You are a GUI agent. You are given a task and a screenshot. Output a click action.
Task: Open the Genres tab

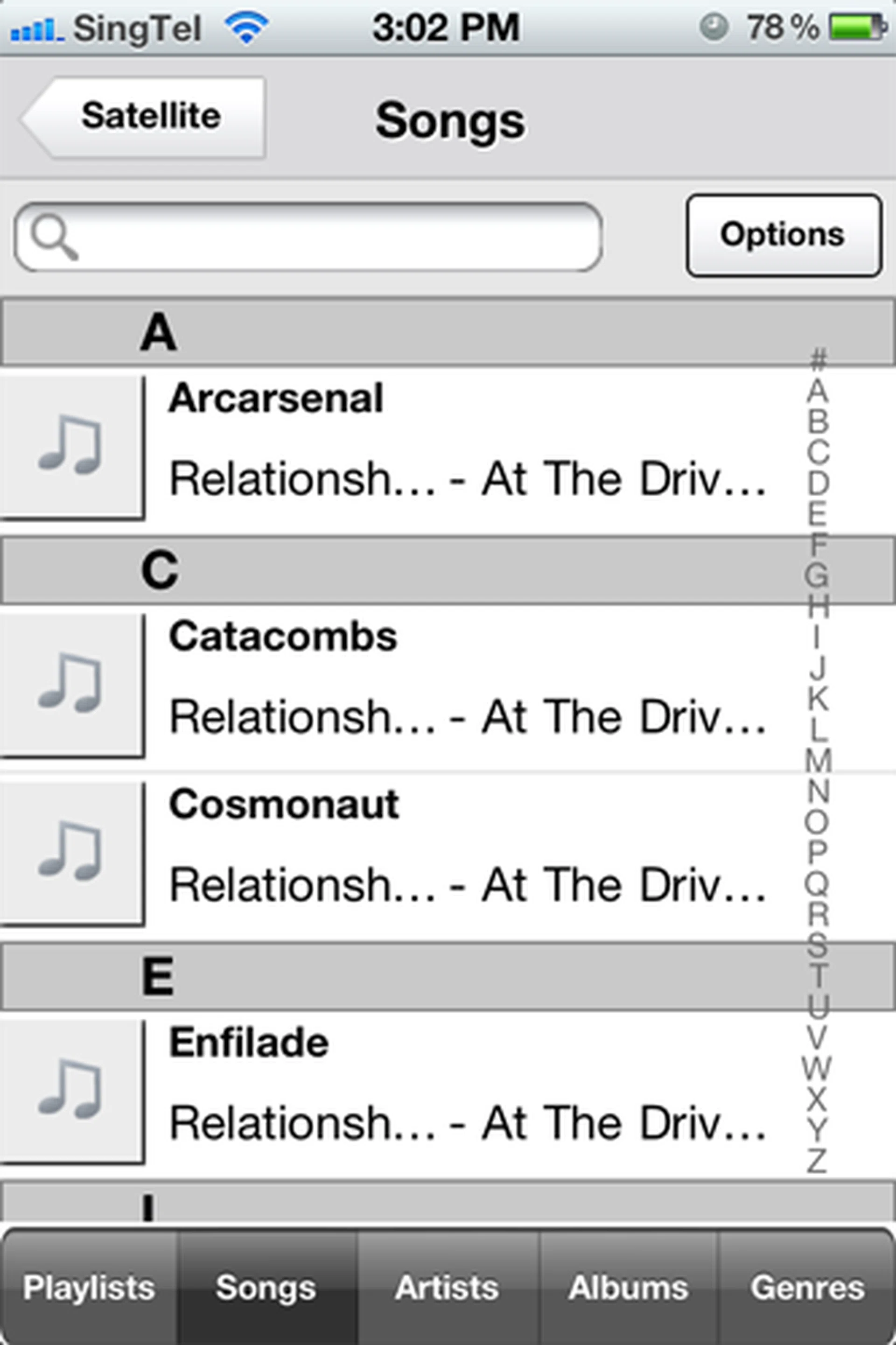pyautogui.click(x=807, y=1288)
